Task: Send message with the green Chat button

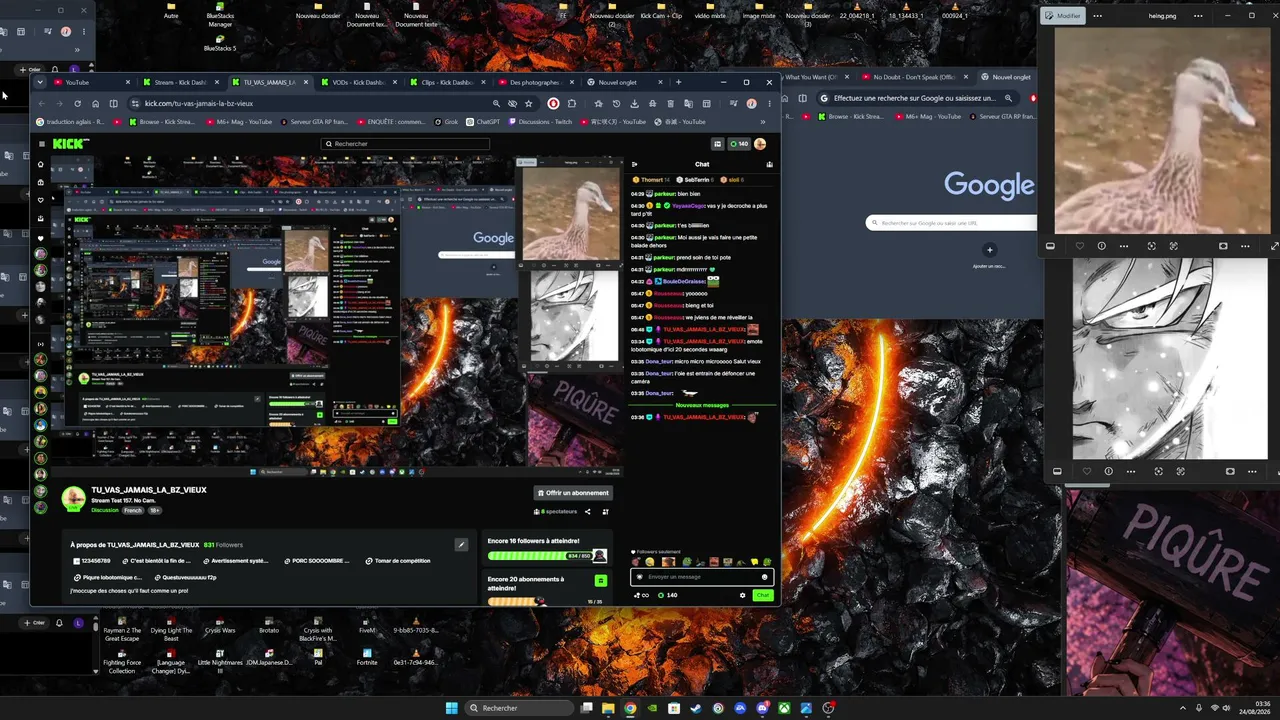Action: click(763, 595)
